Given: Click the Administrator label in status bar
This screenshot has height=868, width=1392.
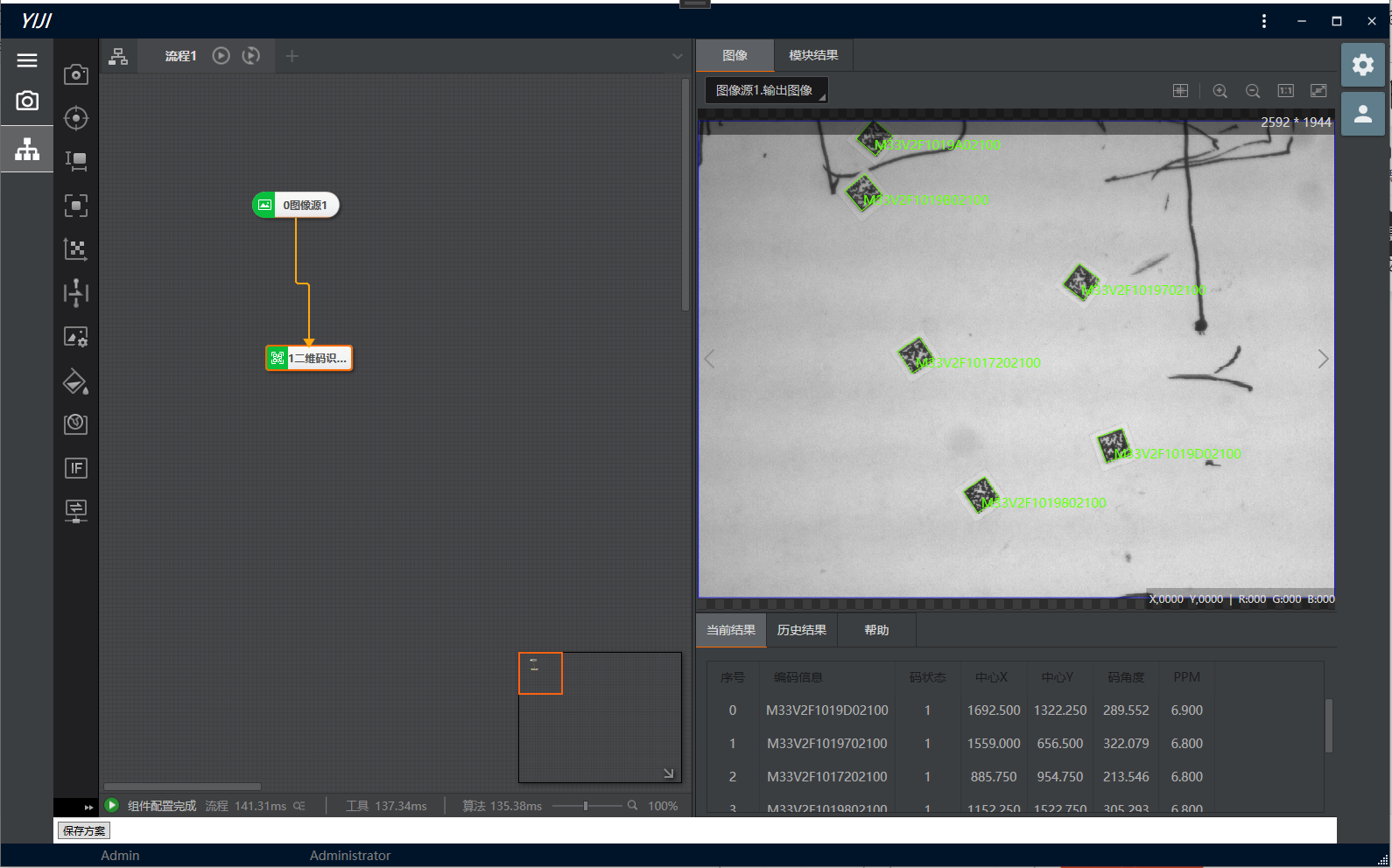Looking at the screenshot, I should [350, 856].
